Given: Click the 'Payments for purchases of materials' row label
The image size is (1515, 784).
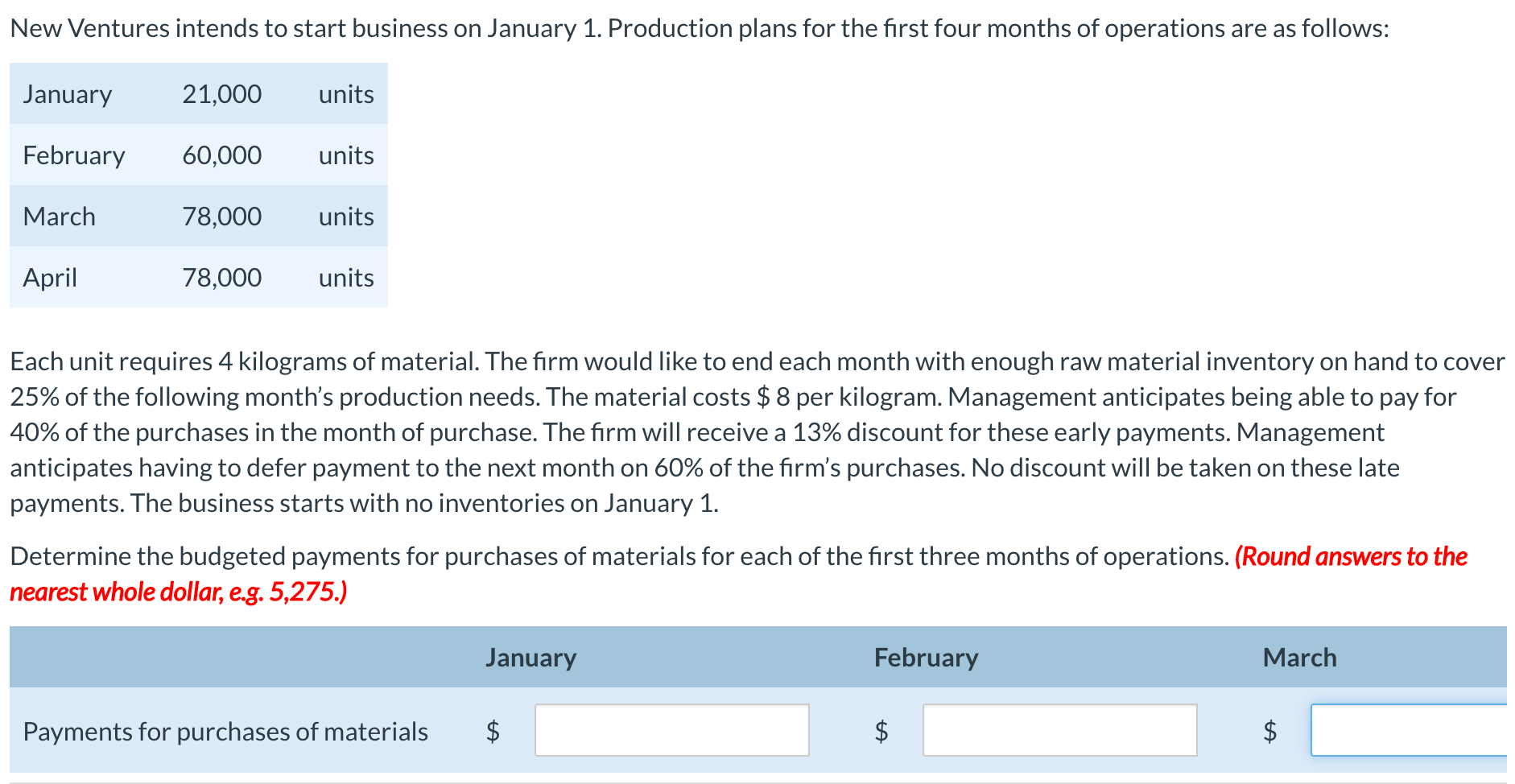Looking at the screenshot, I should (225, 732).
